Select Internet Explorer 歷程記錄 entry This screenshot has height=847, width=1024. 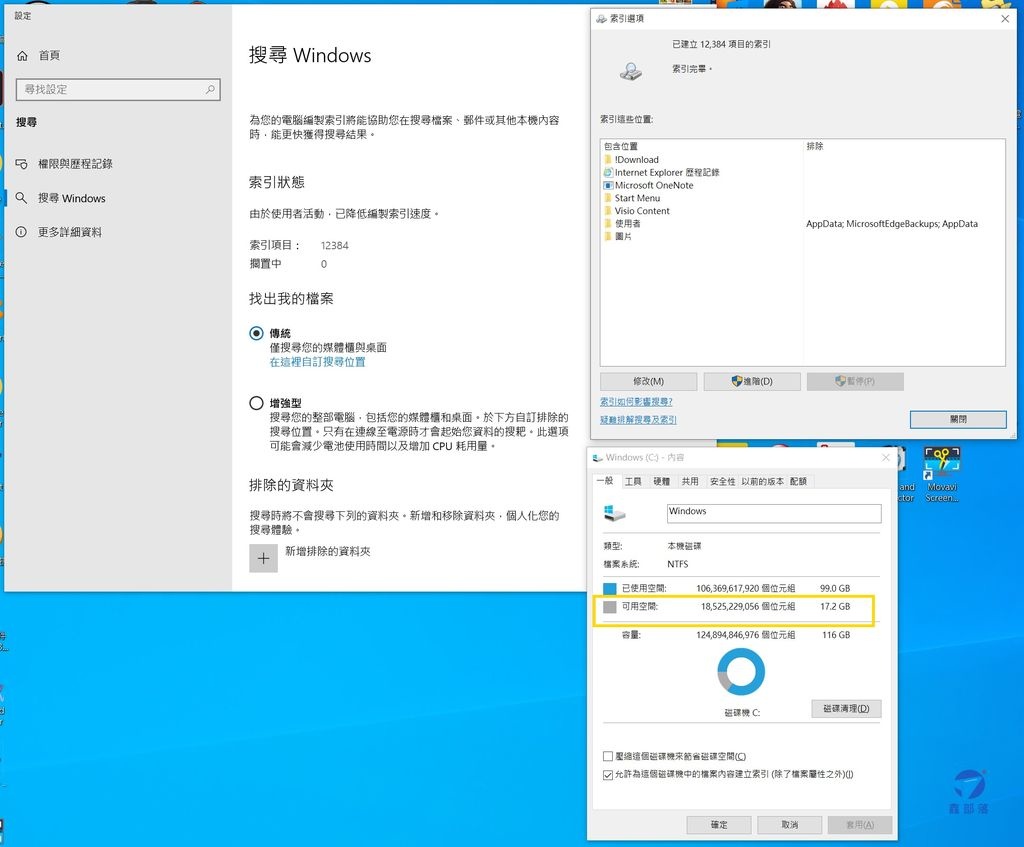pos(667,172)
